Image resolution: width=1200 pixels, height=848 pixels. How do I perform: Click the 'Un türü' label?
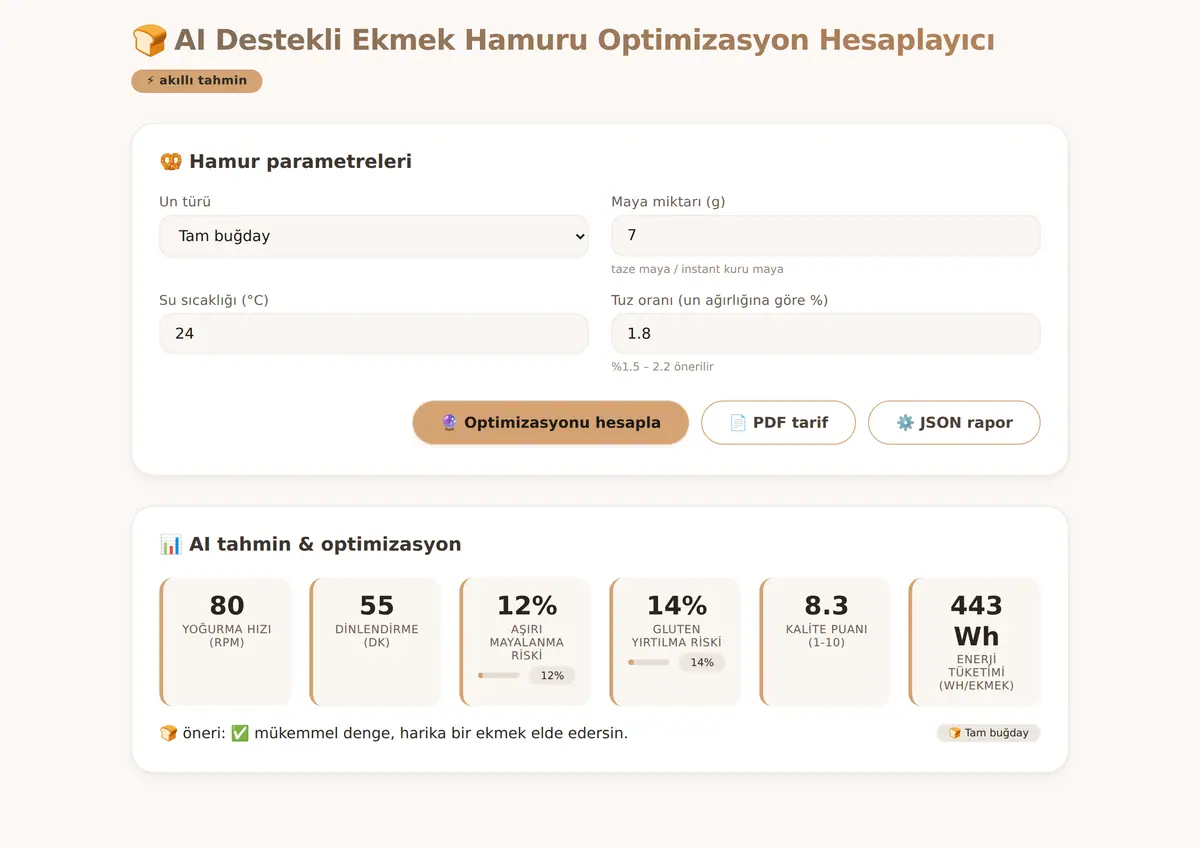point(185,202)
